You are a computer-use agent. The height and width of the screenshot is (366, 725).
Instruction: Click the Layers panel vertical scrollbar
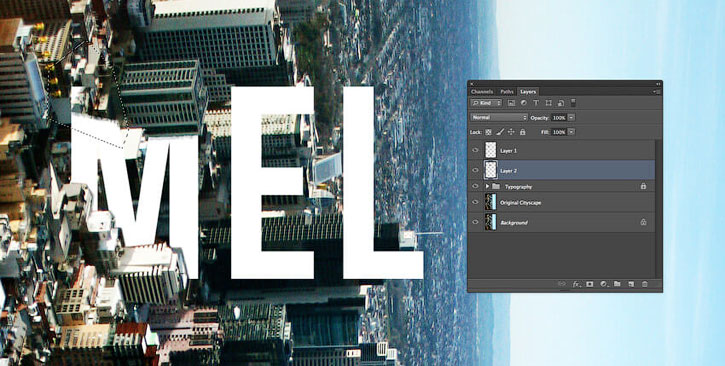(658, 208)
